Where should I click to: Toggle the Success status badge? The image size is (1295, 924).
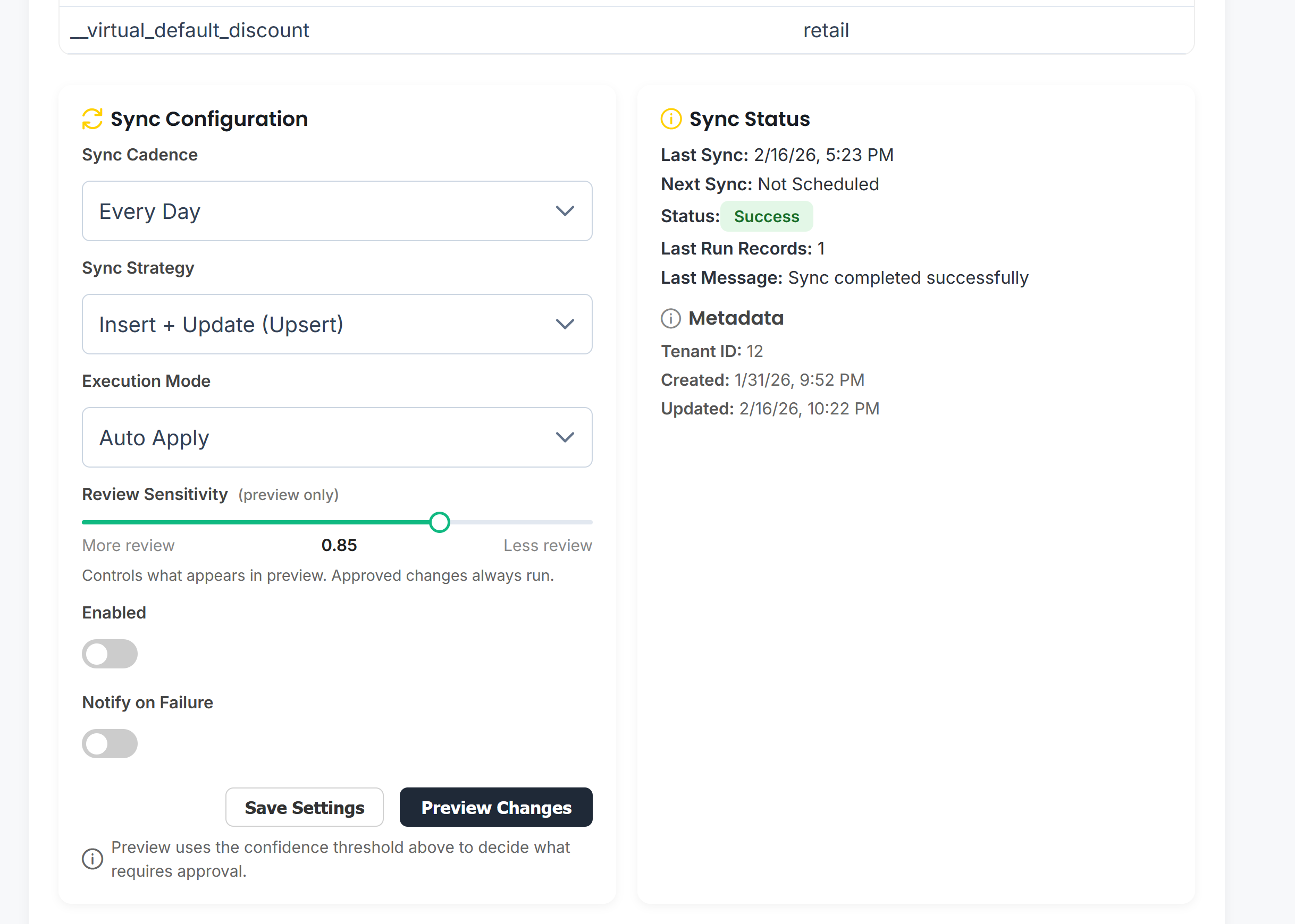point(767,216)
